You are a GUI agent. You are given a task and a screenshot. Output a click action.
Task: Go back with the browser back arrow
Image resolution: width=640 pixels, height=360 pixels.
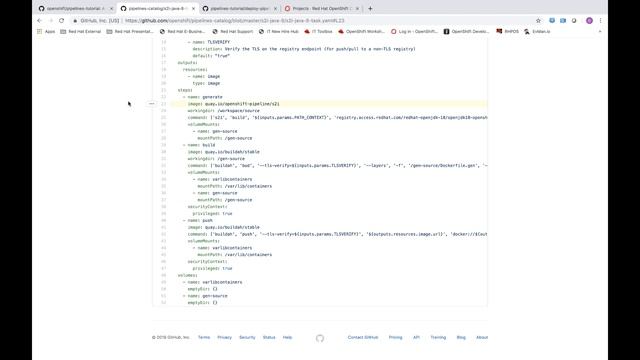[x=40, y=20]
